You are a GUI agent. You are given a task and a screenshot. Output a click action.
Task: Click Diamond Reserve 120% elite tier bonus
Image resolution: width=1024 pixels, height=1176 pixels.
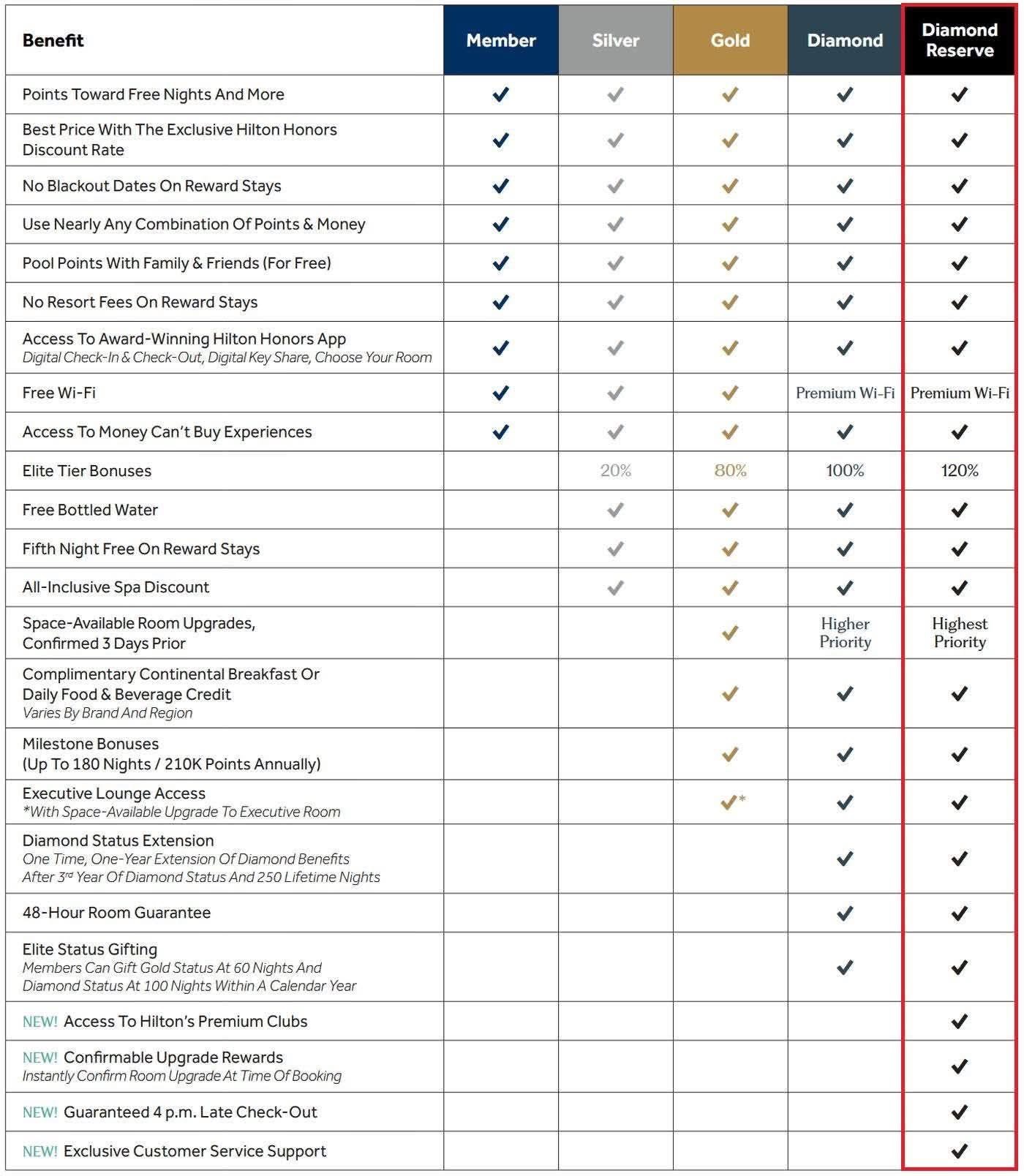coord(959,471)
